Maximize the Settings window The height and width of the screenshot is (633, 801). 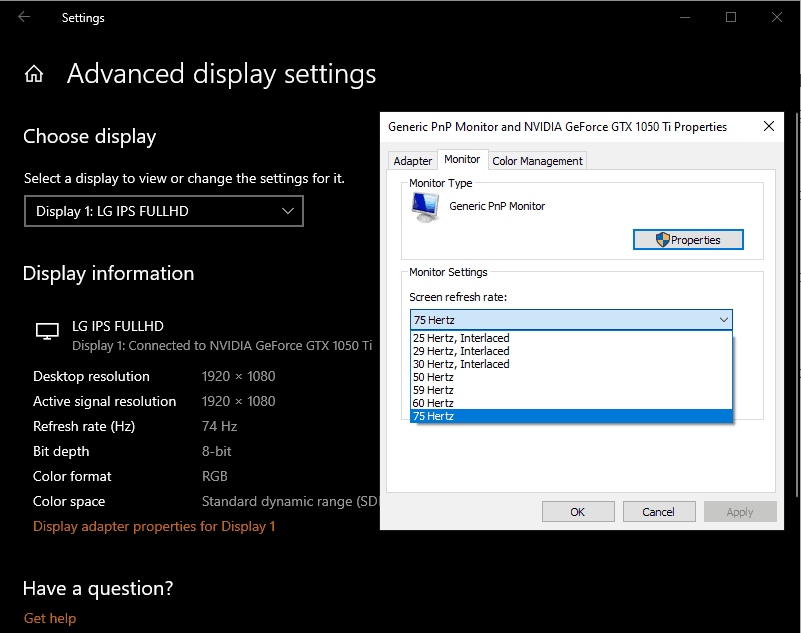[x=731, y=17]
